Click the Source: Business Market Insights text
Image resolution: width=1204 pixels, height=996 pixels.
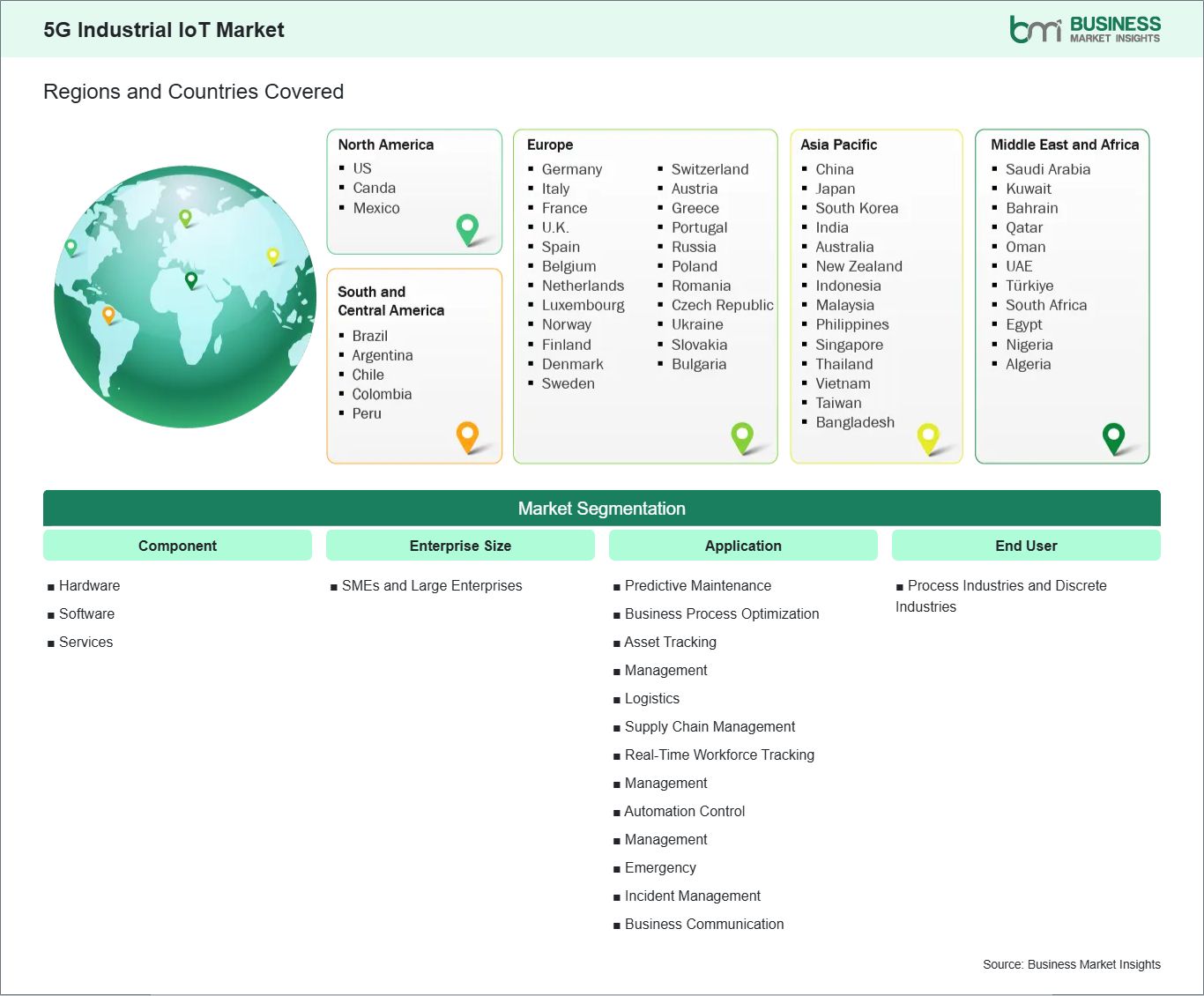pos(1071,964)
